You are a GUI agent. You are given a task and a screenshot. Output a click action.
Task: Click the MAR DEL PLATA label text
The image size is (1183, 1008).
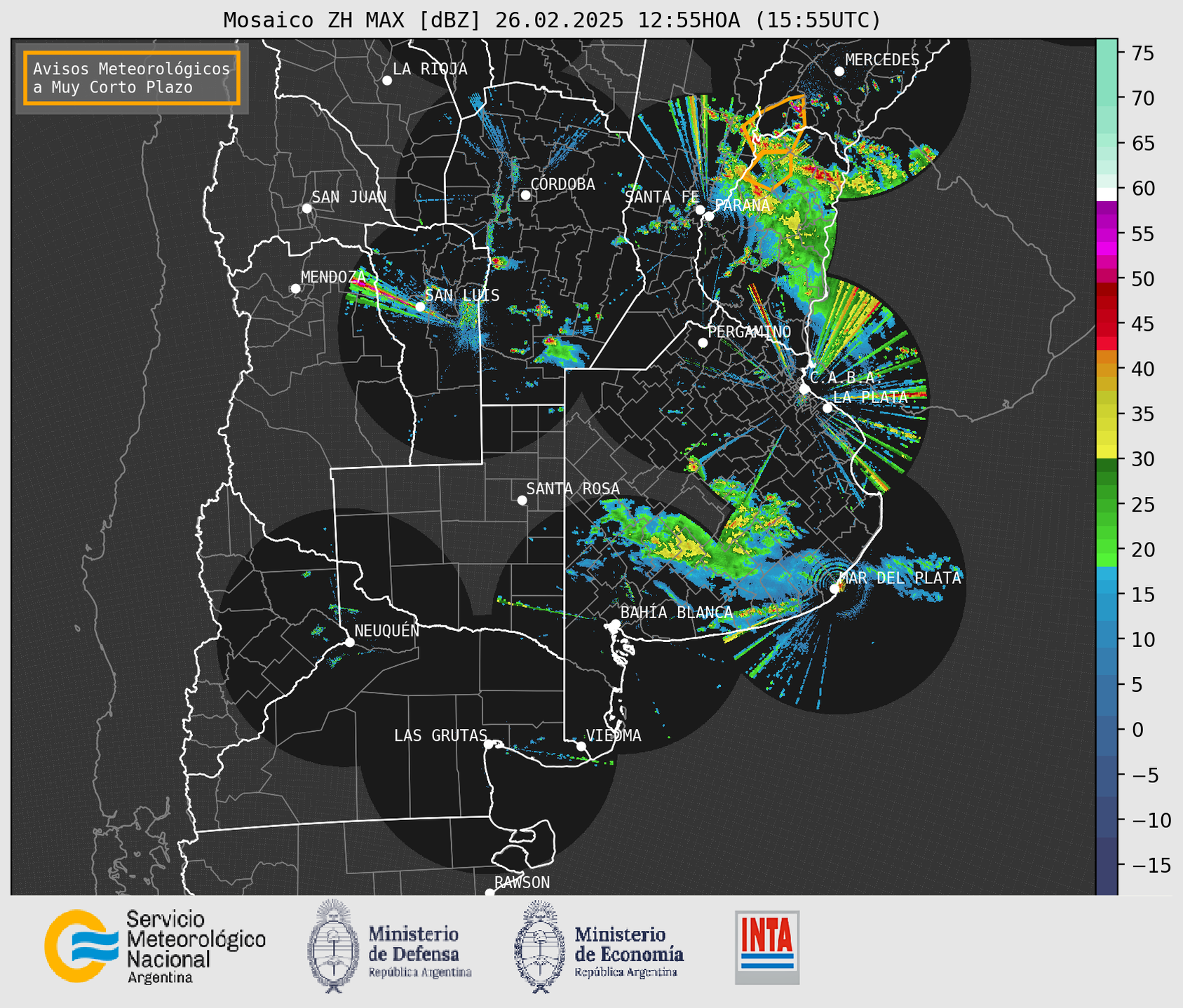coord(900,578)
